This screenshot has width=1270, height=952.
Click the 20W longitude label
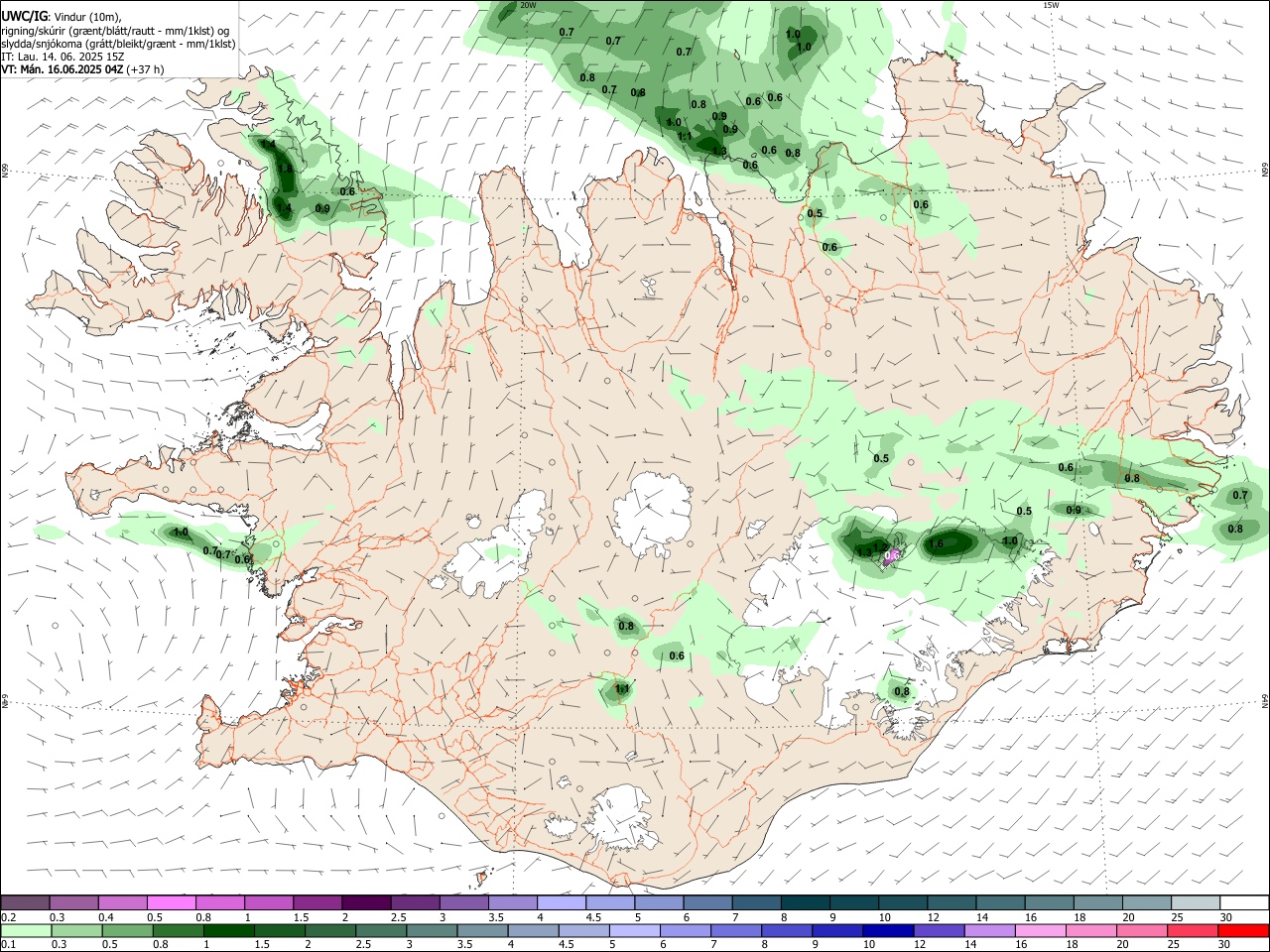[528, 5]
